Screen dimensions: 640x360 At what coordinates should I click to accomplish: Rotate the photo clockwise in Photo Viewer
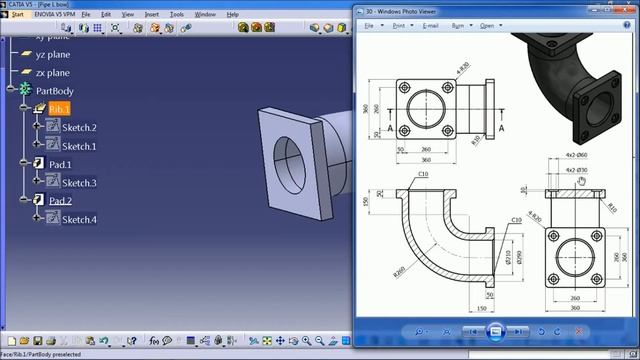point(557,332)
